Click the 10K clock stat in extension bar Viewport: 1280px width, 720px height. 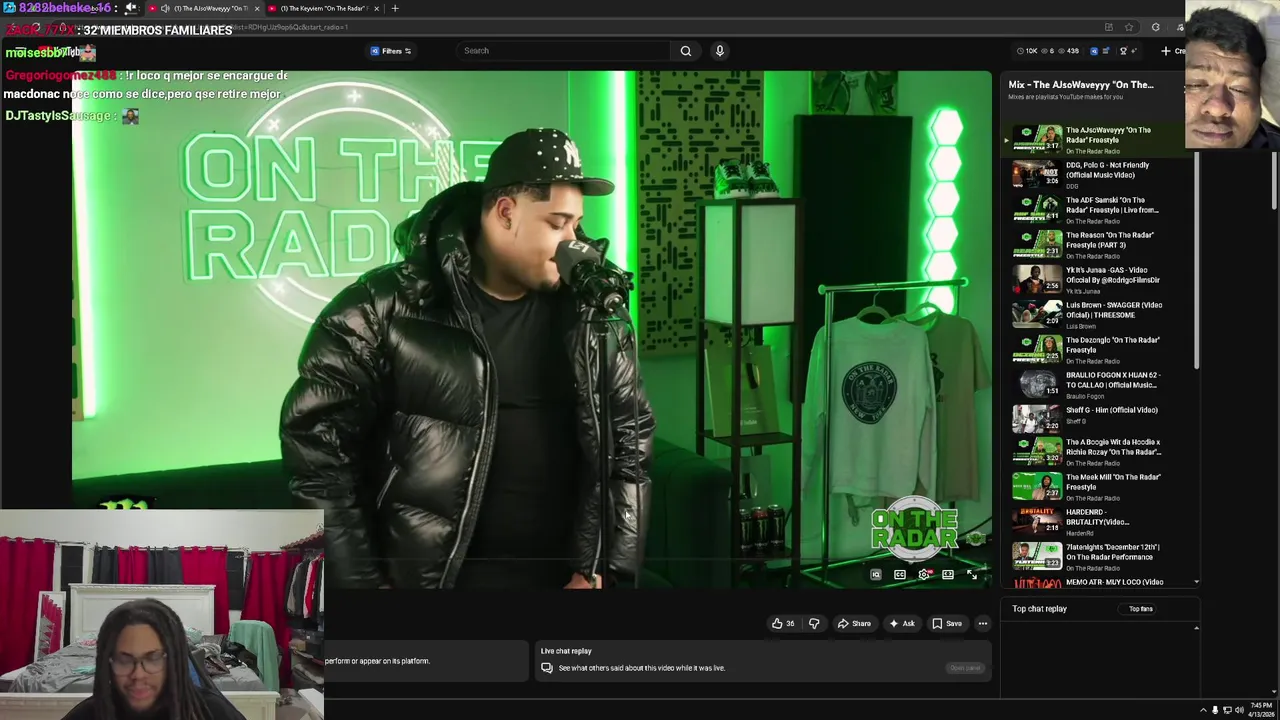pyautogui.click(x=1027, y=51)
